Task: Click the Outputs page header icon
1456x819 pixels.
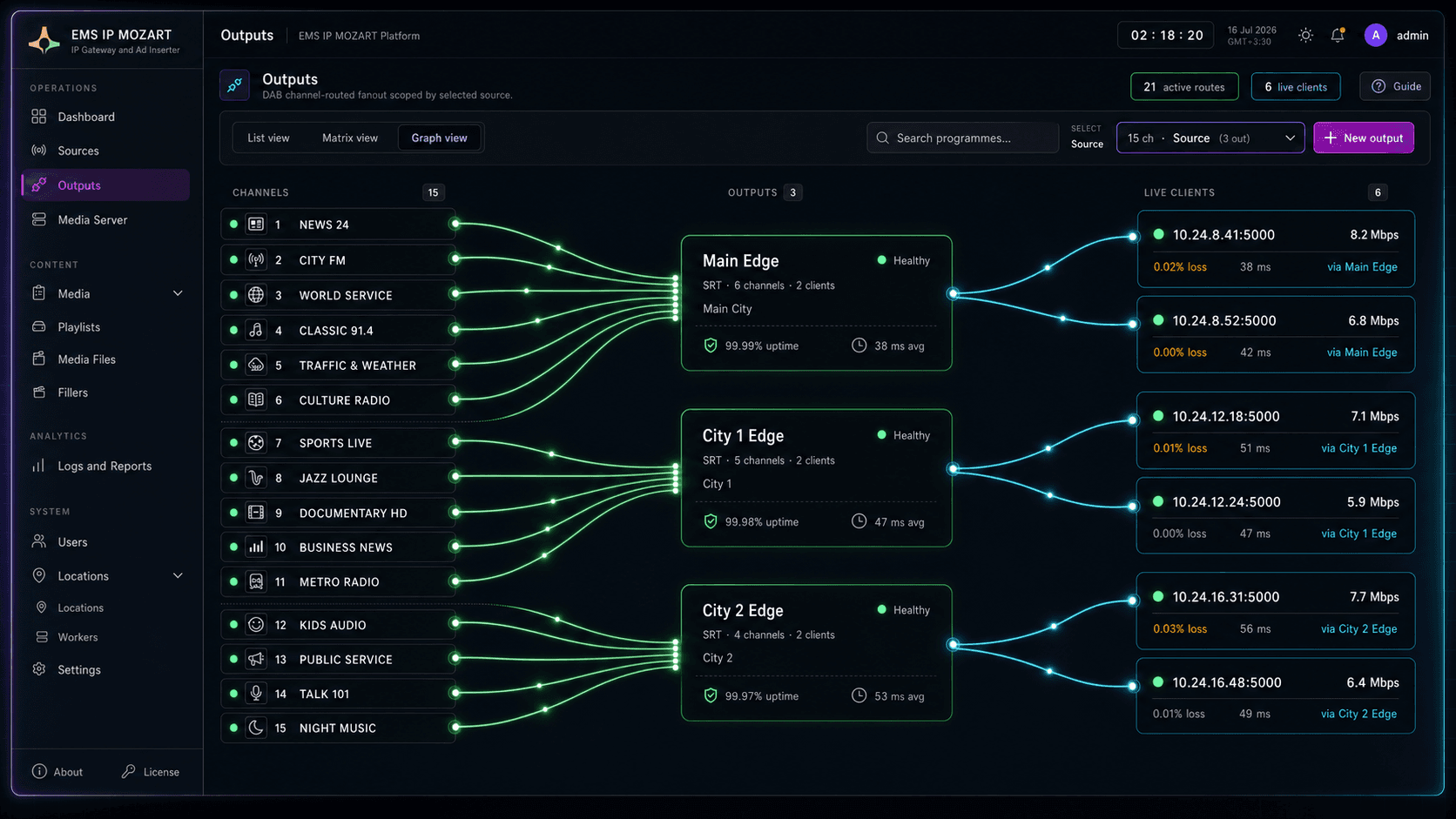Action: (x=235, y=85)
